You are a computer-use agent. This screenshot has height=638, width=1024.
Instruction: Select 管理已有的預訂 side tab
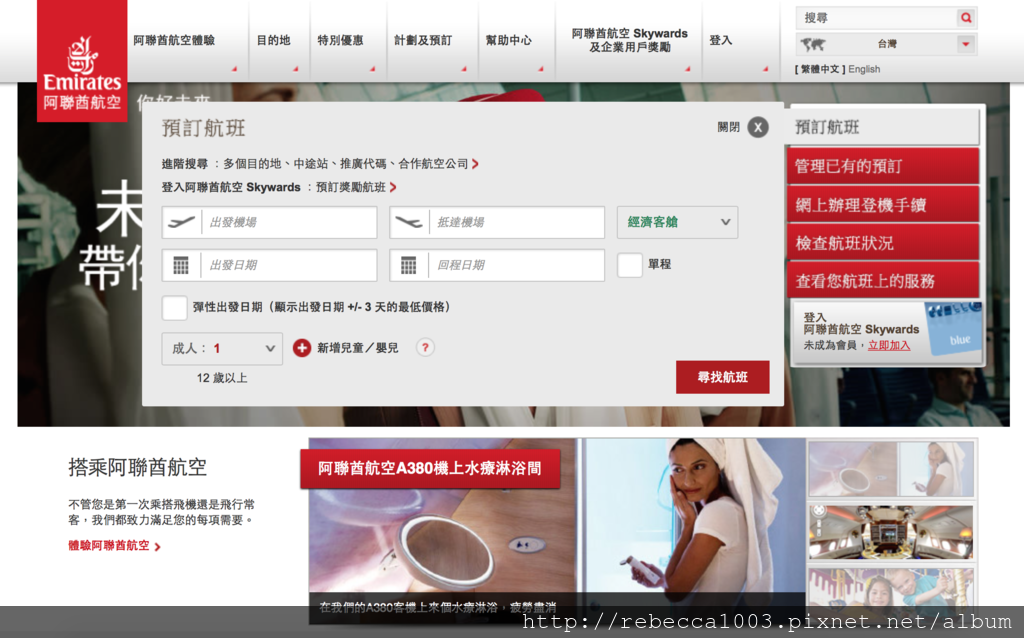[x=883, y=166]
